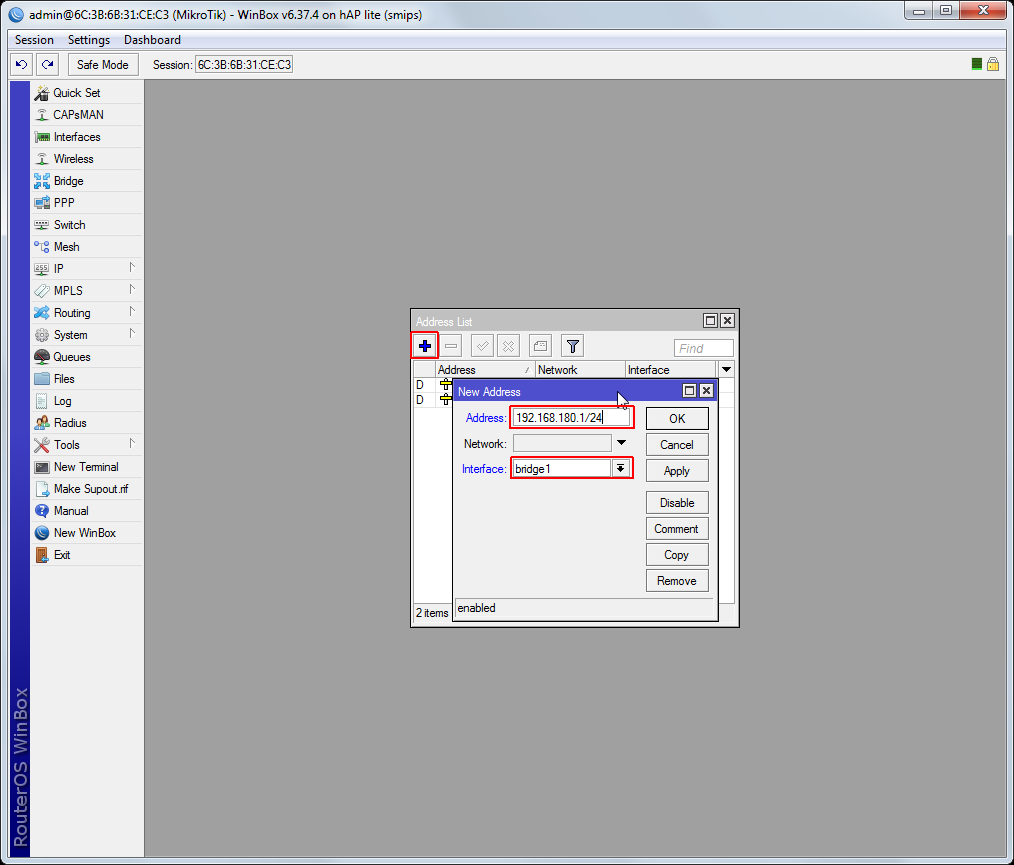Screen dimensions: 1014x865
Task: Expand the Network field arrow
Action: (x=621, y=443)
